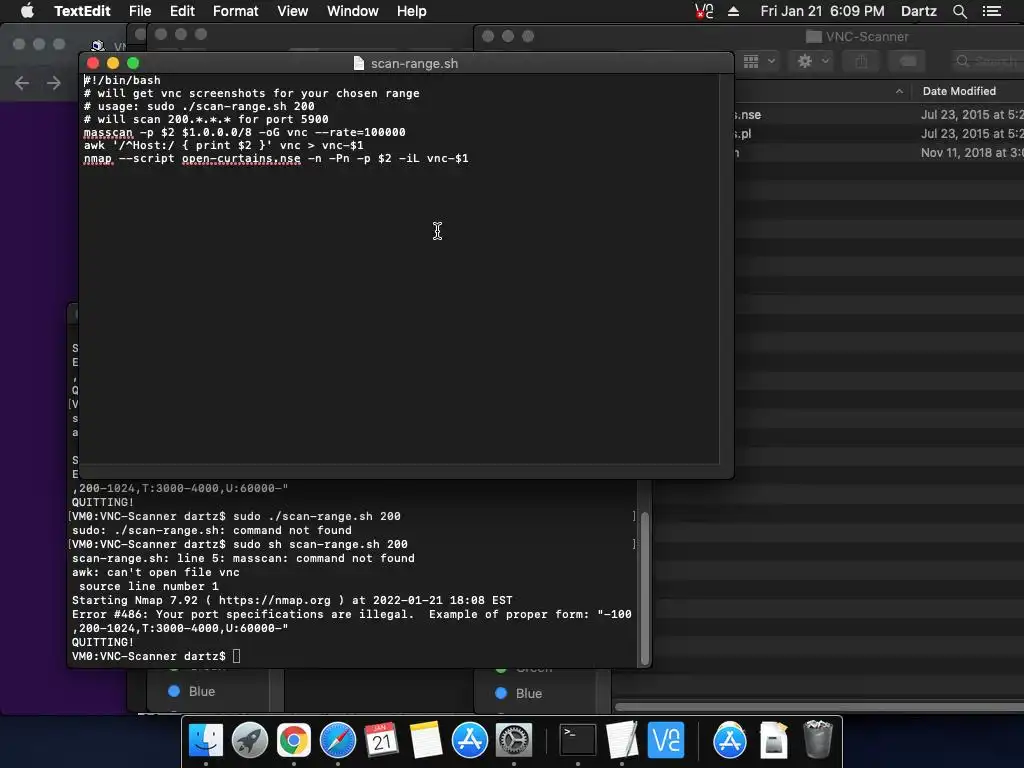This screenshot has width=1024, height=768.
Task: Click the misspelled word 'masscan' in TextEdit
Action: click(108, 133)
